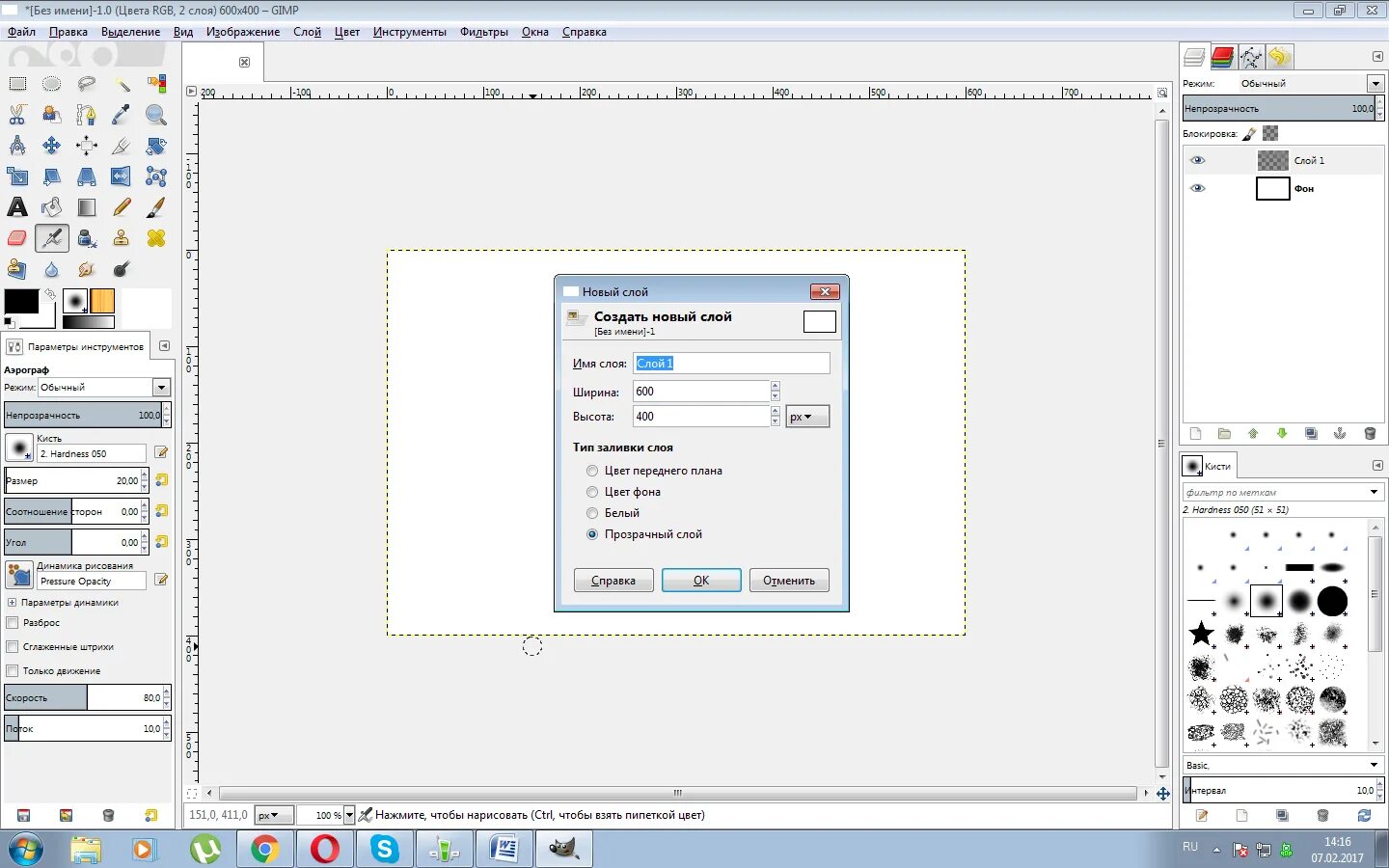Click the Отменить button
The height and width of the screenshot is (868, 1389).
pos(789,580)
